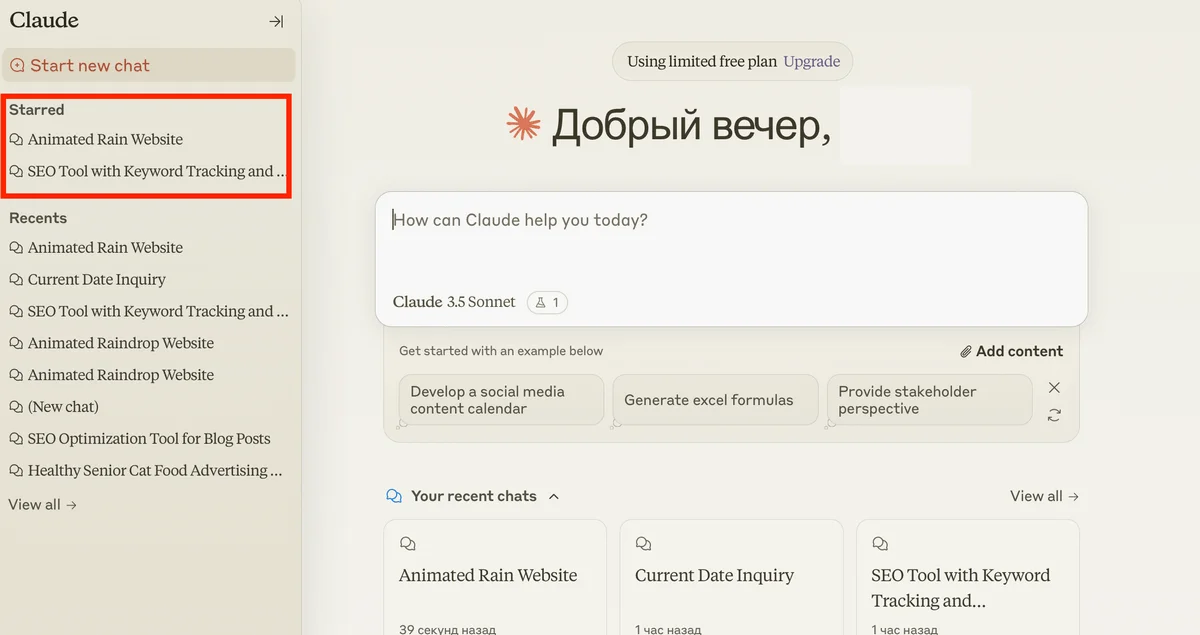Click the paperclip Add content button
The image size is (1200, 635).
1011,351
